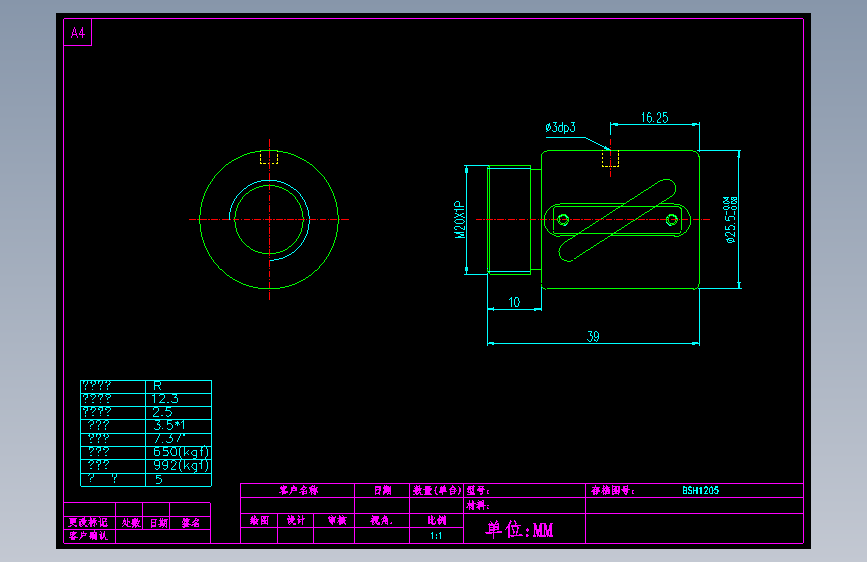This screenshot has height=562, width=867.
Task: Select 日期 cell beside 客户名称
Action: [x=383, y=491]
